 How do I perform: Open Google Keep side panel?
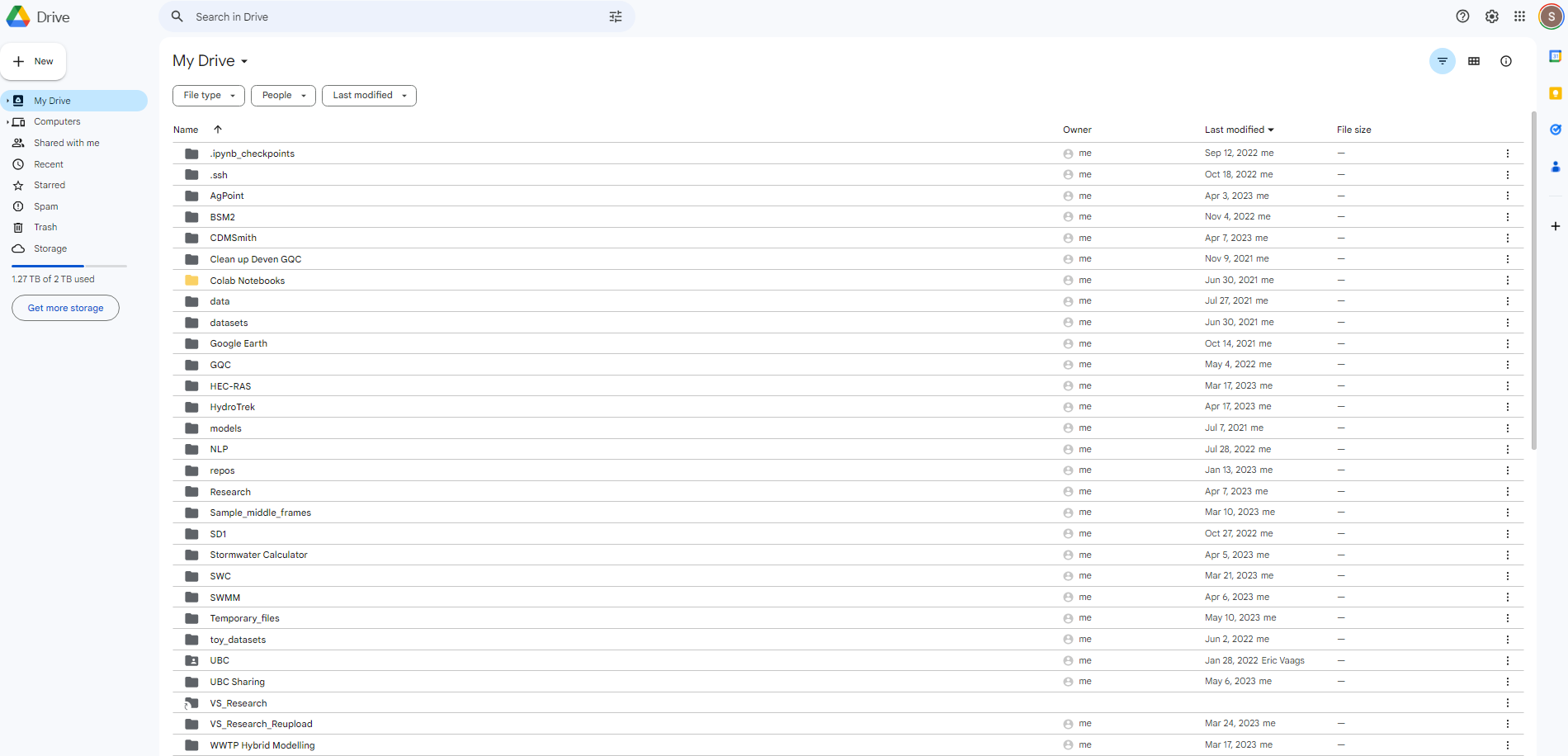coord(1555,93)
